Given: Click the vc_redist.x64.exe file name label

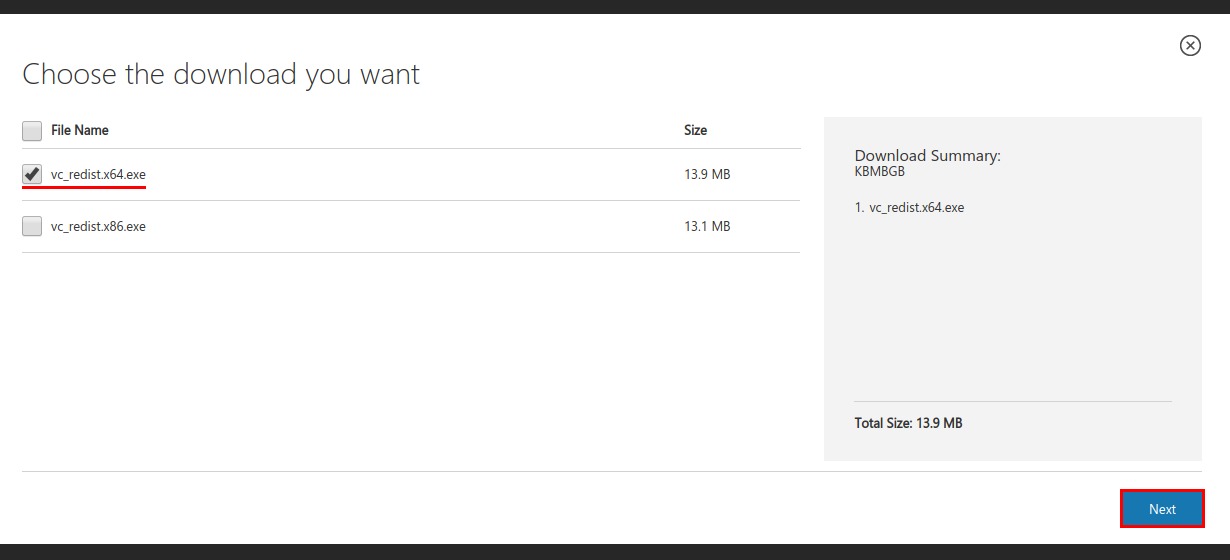Looking at the screenshot, I should click(x=98, y=174).
